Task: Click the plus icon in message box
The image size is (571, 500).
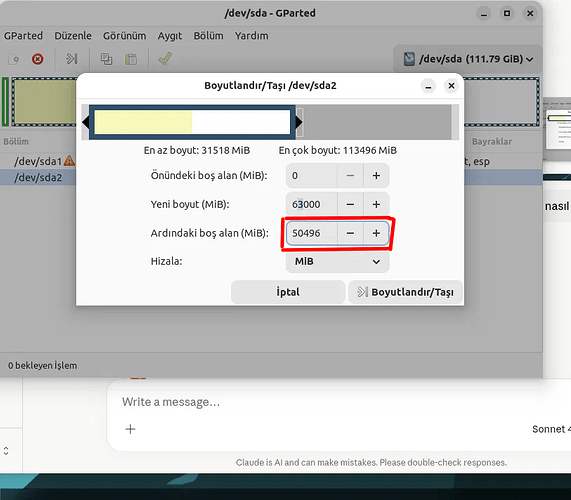Action: pyautogui.click(x=130, y=429)
